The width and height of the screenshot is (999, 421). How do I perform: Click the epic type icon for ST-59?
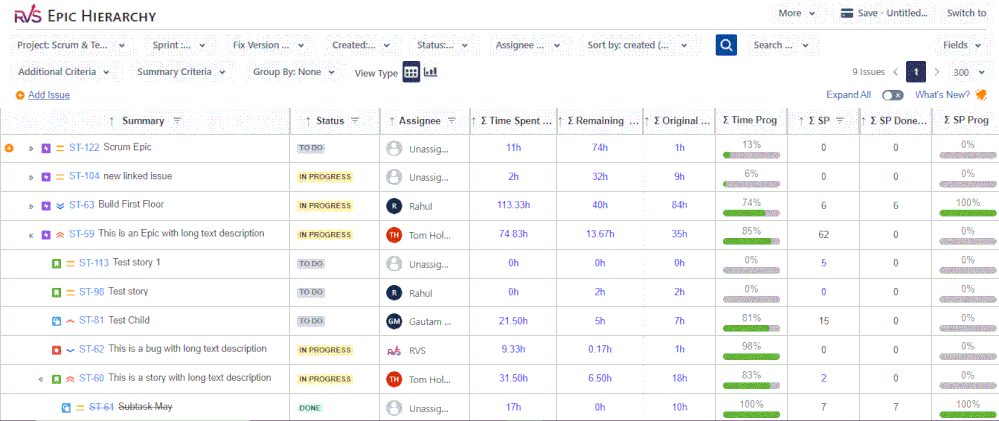tap(45, 234)
